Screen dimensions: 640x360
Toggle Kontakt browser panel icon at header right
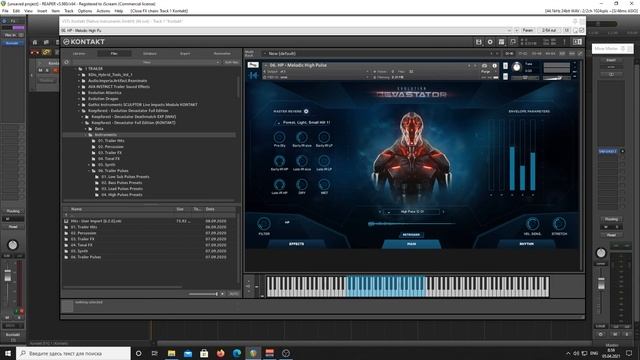pos(577,42)
